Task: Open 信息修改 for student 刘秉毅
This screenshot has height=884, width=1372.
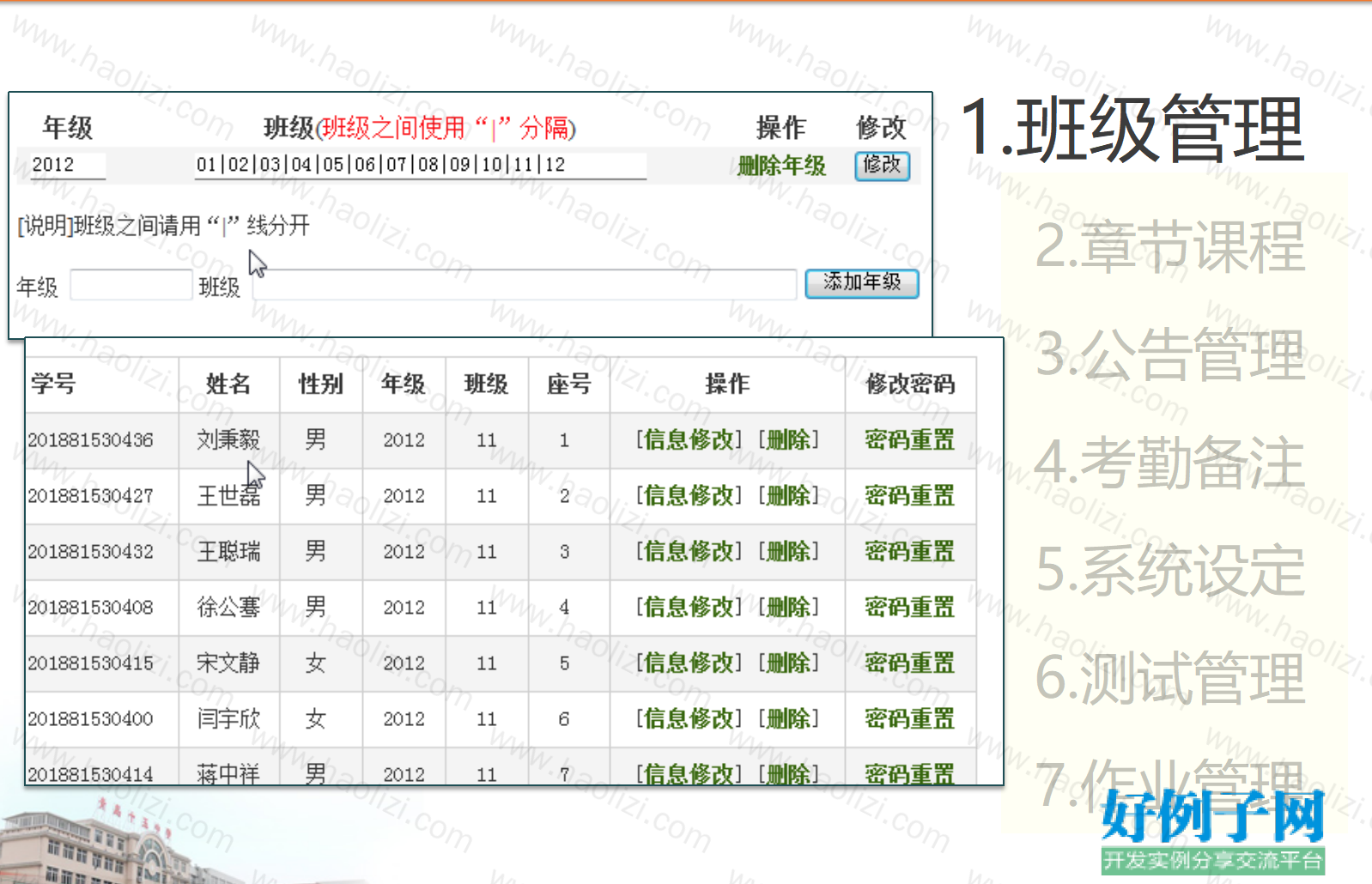Action: [x=689, y=439]
